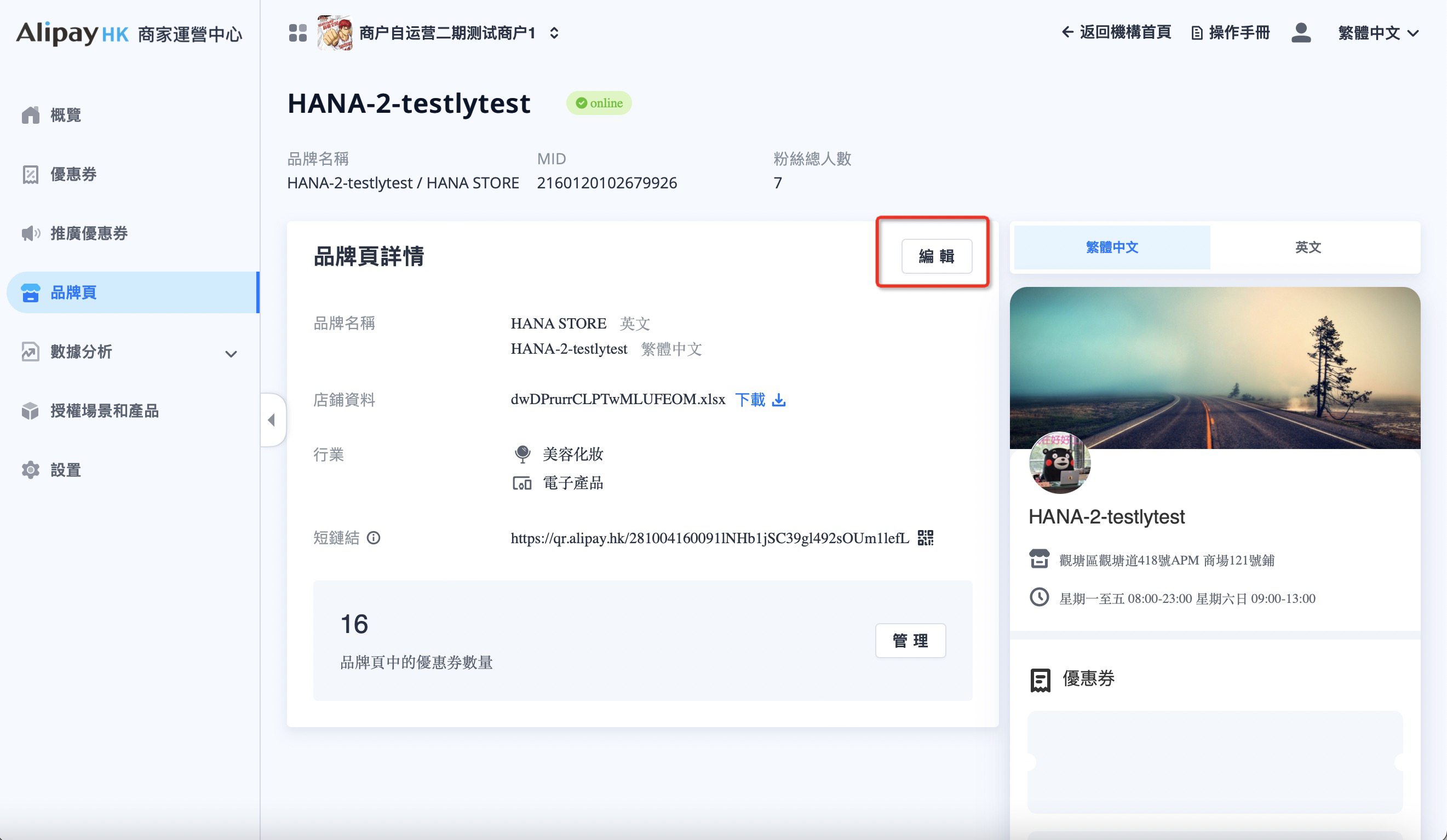Click the brand cover image in preview
The image size is (1447, 840).
point(1214,362)
